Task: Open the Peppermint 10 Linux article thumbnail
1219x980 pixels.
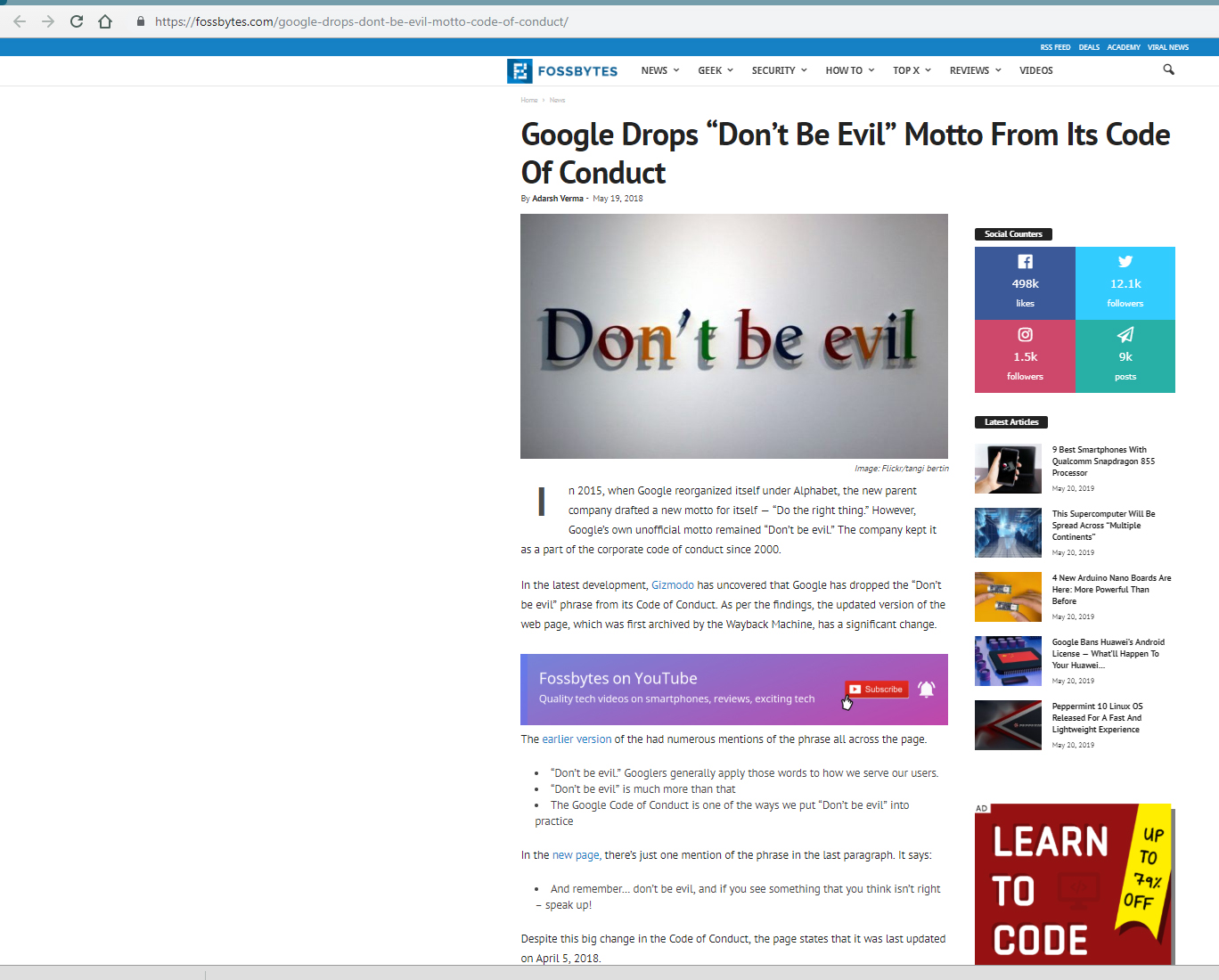Action: pos(1008,725)
